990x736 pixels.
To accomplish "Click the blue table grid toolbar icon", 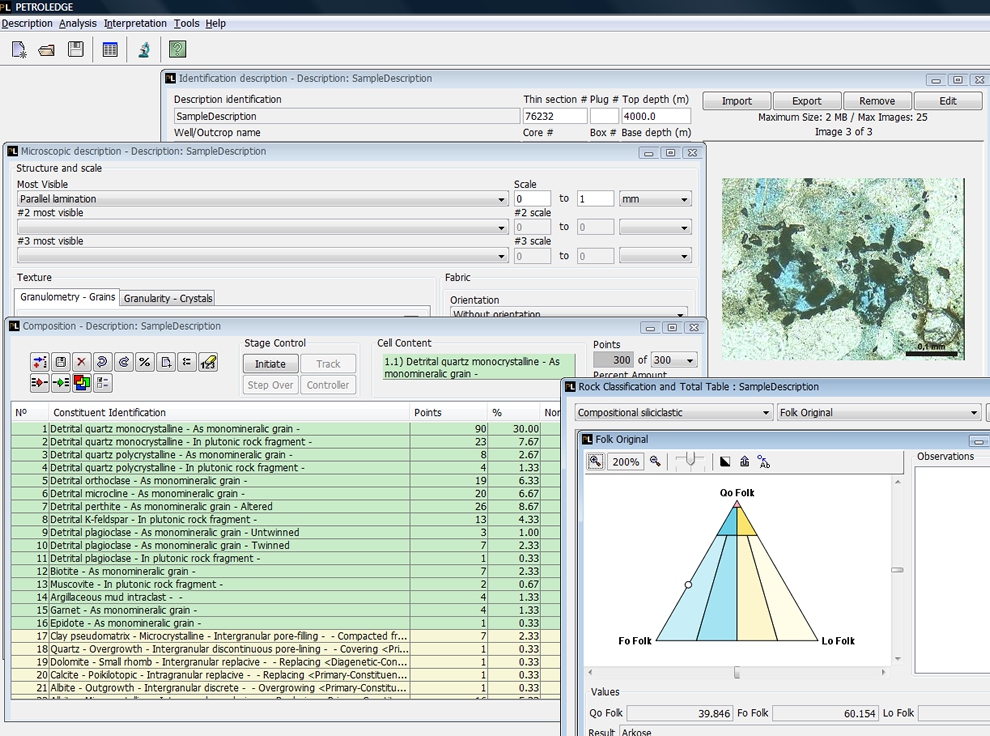I will click(110, 50).
